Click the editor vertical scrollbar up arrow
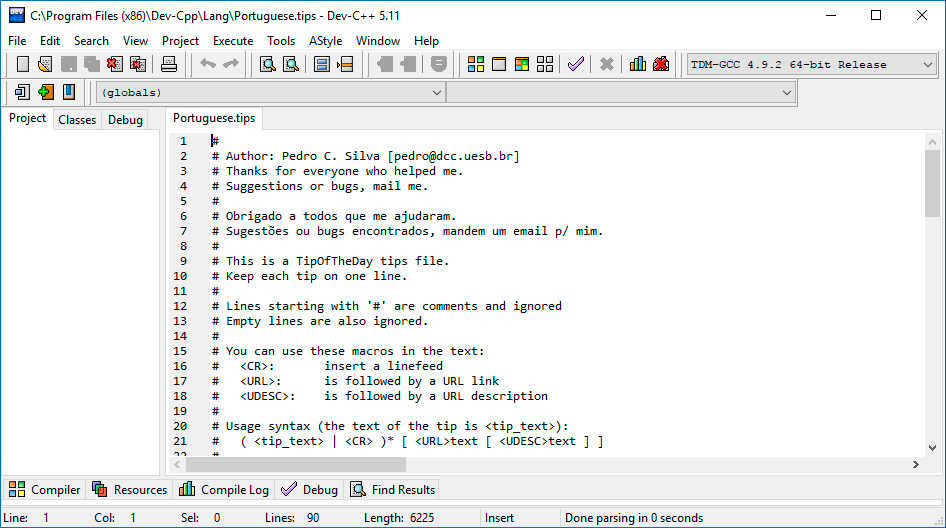 tap(932, 142)
